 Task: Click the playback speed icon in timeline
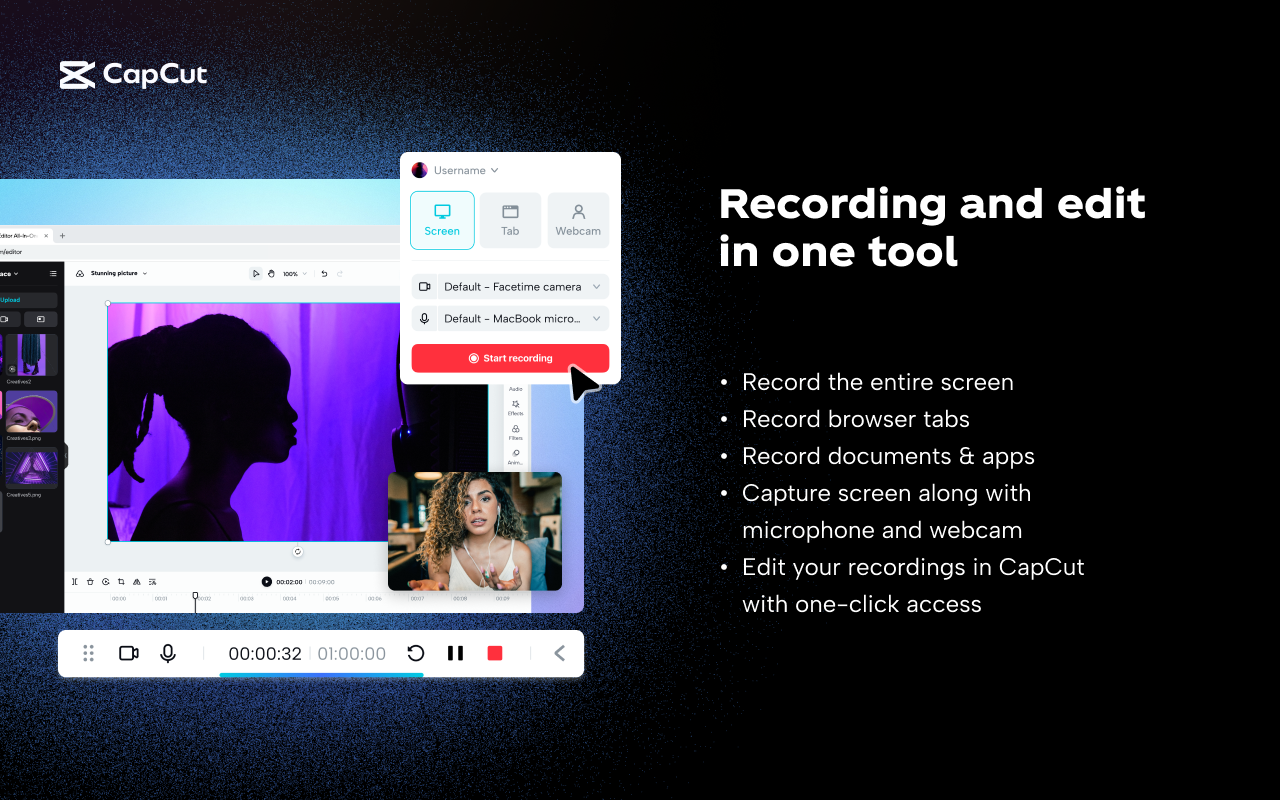pyautogui.click(x=106, y=581)
